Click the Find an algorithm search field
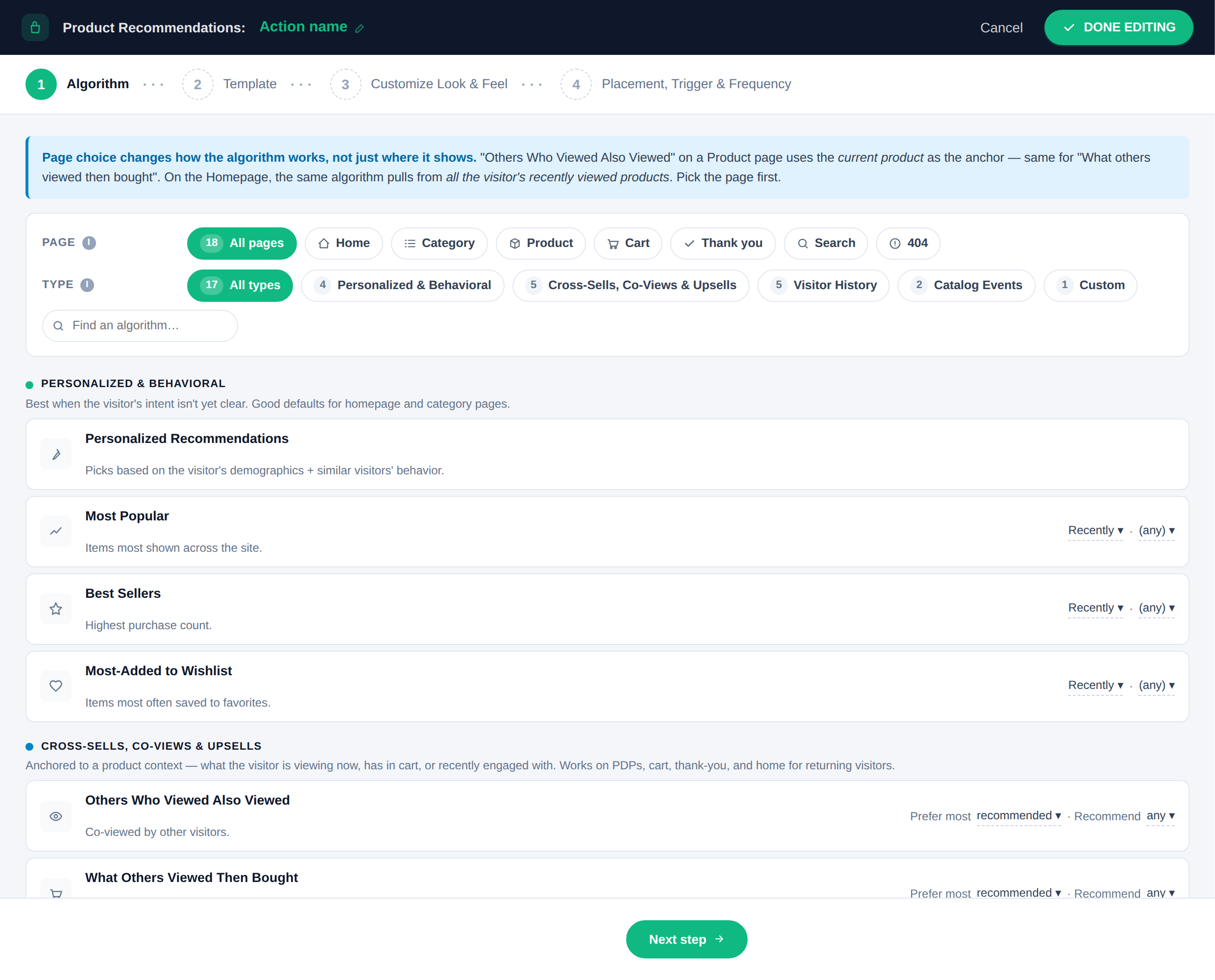The height and width of the screenshot is (980, 1215). coord(140,326)
